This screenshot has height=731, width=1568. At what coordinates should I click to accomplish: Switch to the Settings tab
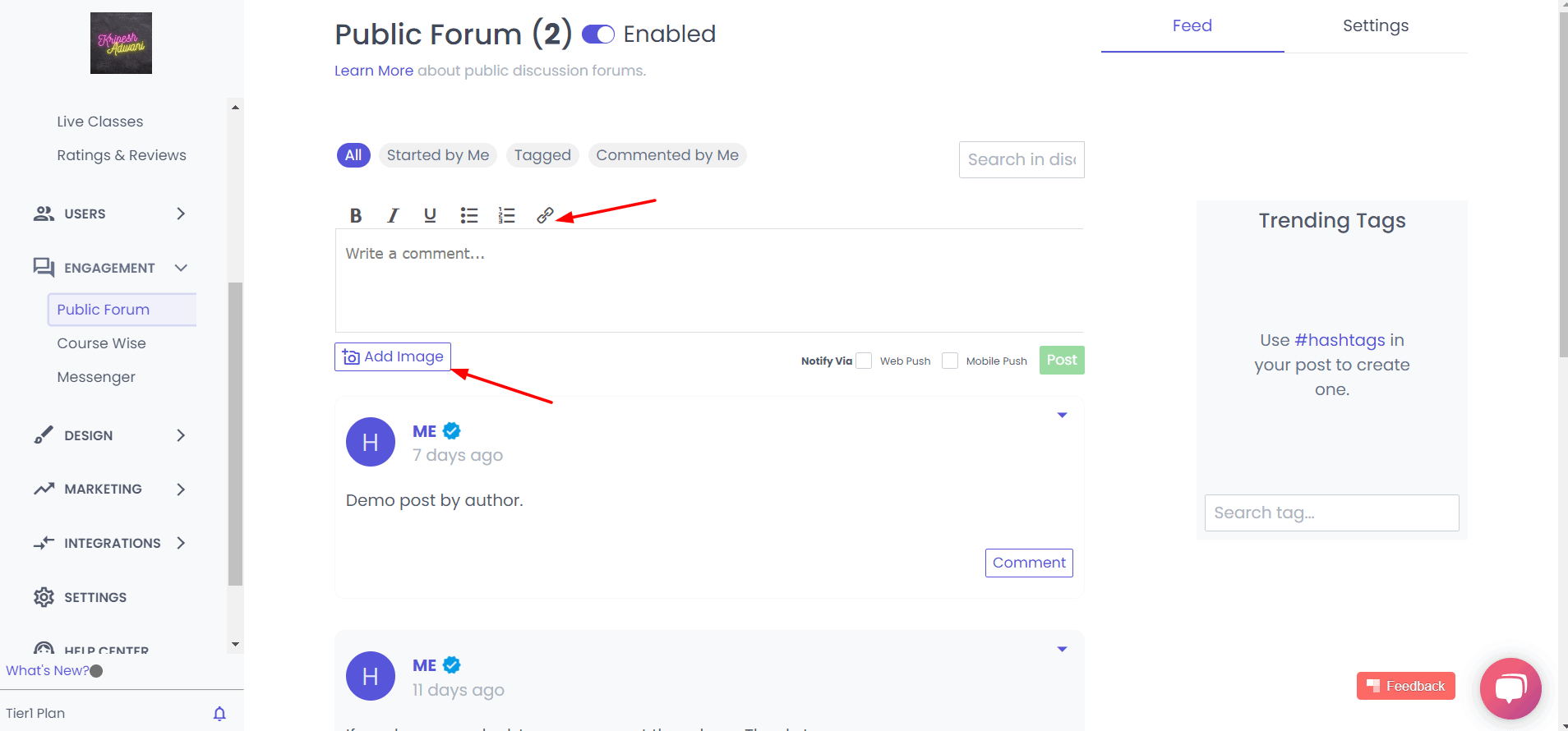(x=1375, y=26)
